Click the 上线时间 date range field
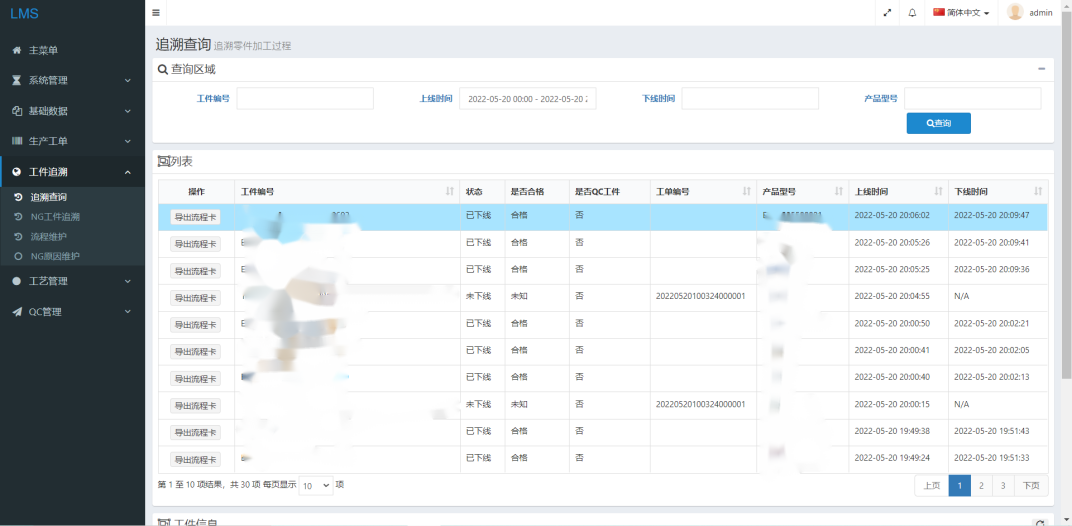Screen dimensions: 1072x526 point(527,98)
